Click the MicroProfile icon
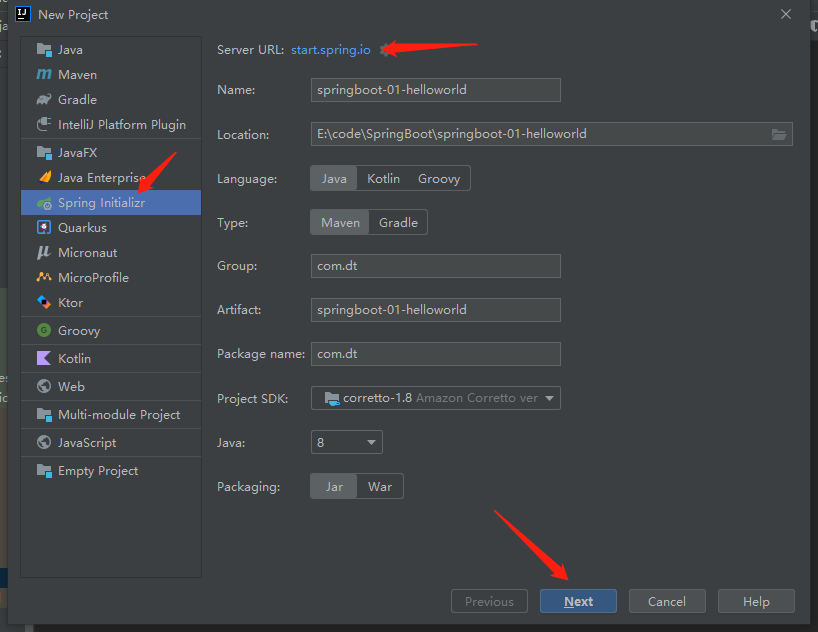 44,277
